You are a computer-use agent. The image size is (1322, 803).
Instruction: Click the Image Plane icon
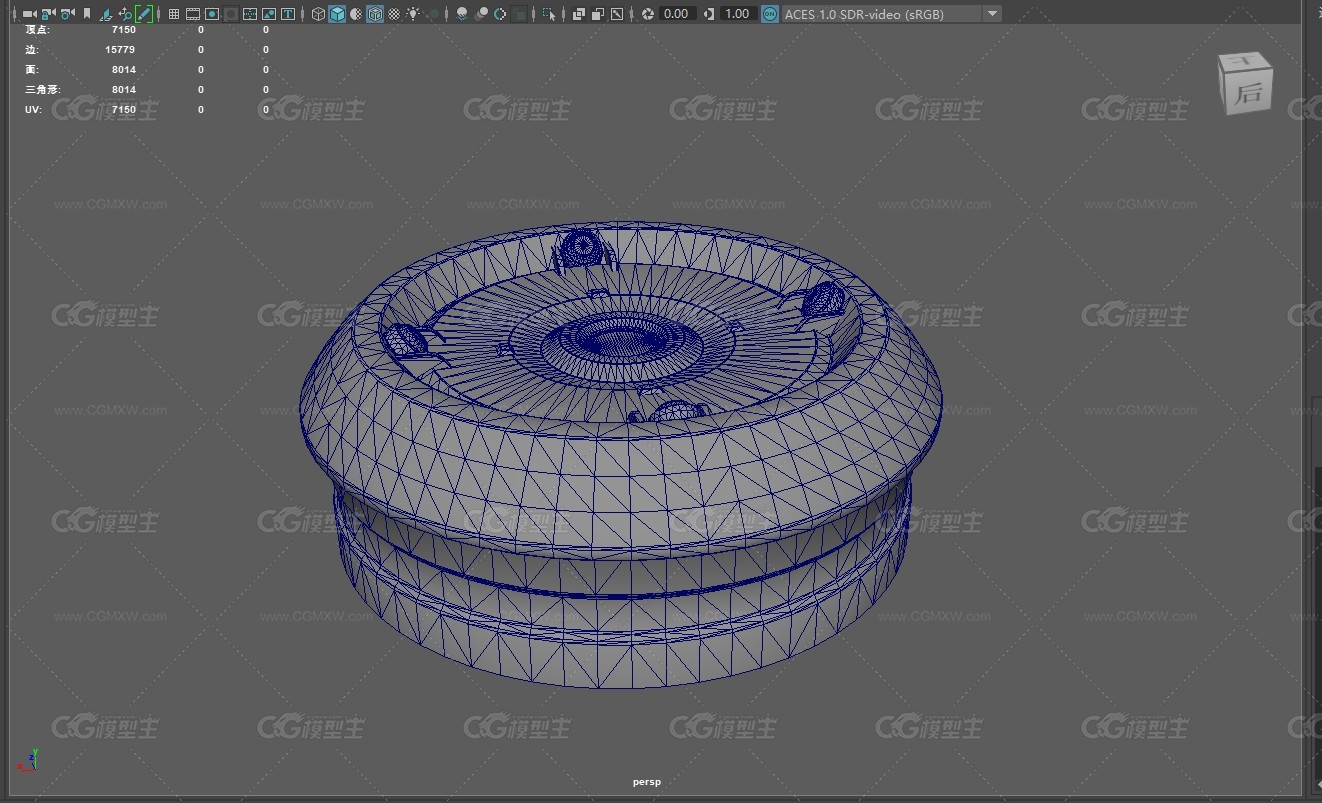(x=105, y=14)
